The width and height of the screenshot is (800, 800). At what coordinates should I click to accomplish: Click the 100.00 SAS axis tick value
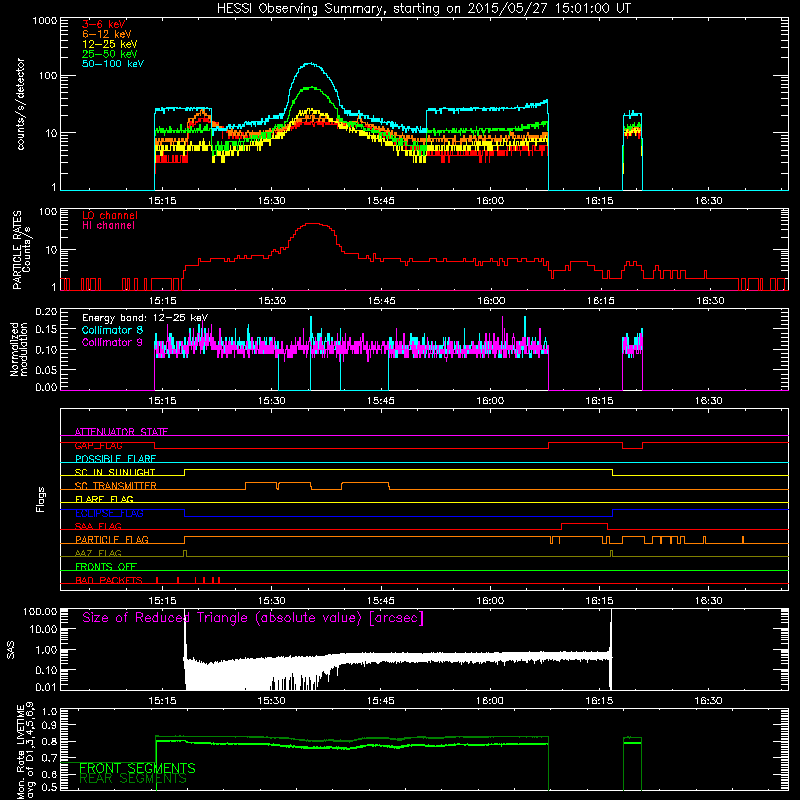pos(40,611)
